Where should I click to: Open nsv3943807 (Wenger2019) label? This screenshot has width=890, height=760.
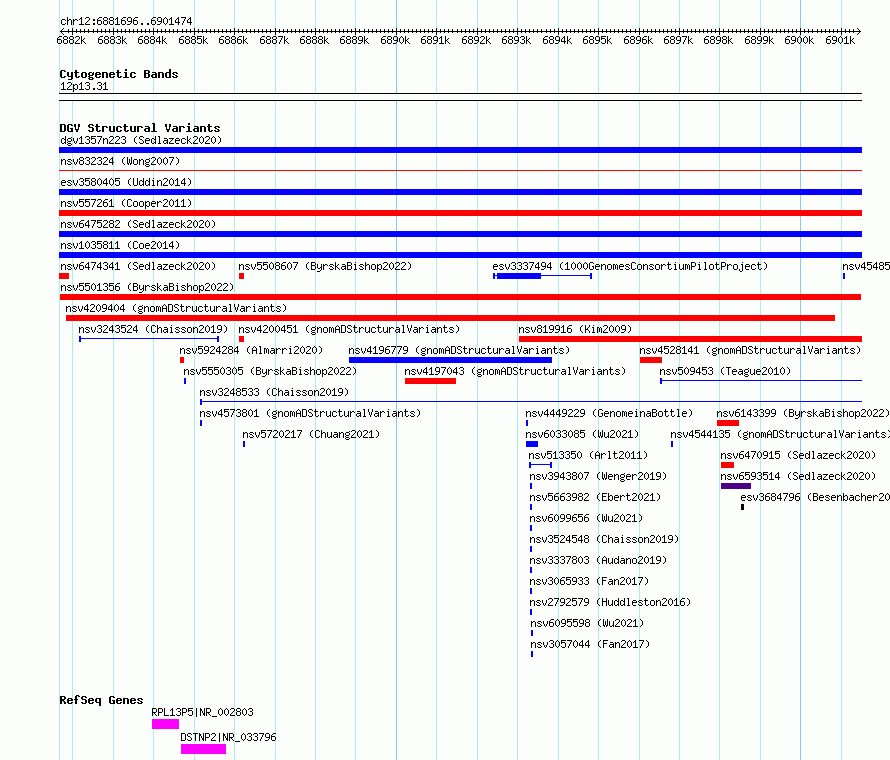click(598, 476)
